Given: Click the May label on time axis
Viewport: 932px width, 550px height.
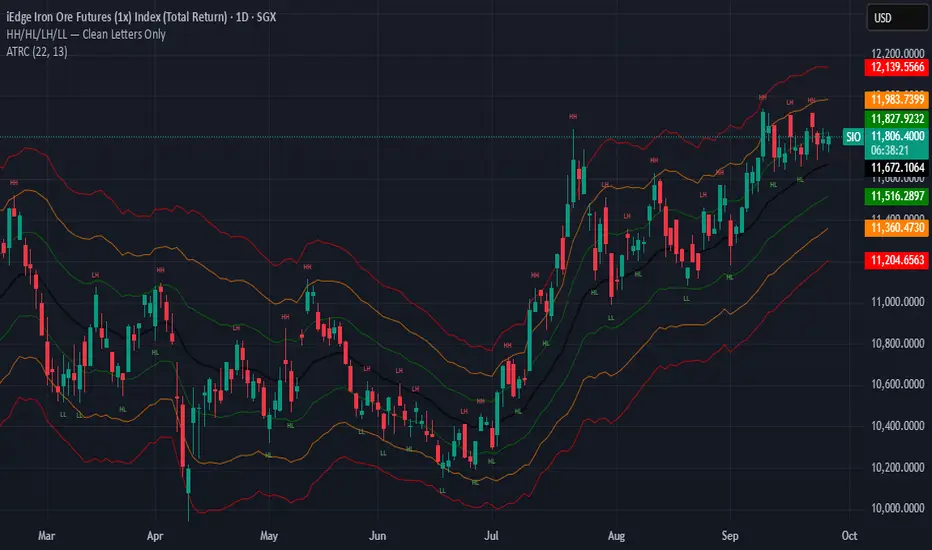Looking at the screenshot, I should point(269,536).
